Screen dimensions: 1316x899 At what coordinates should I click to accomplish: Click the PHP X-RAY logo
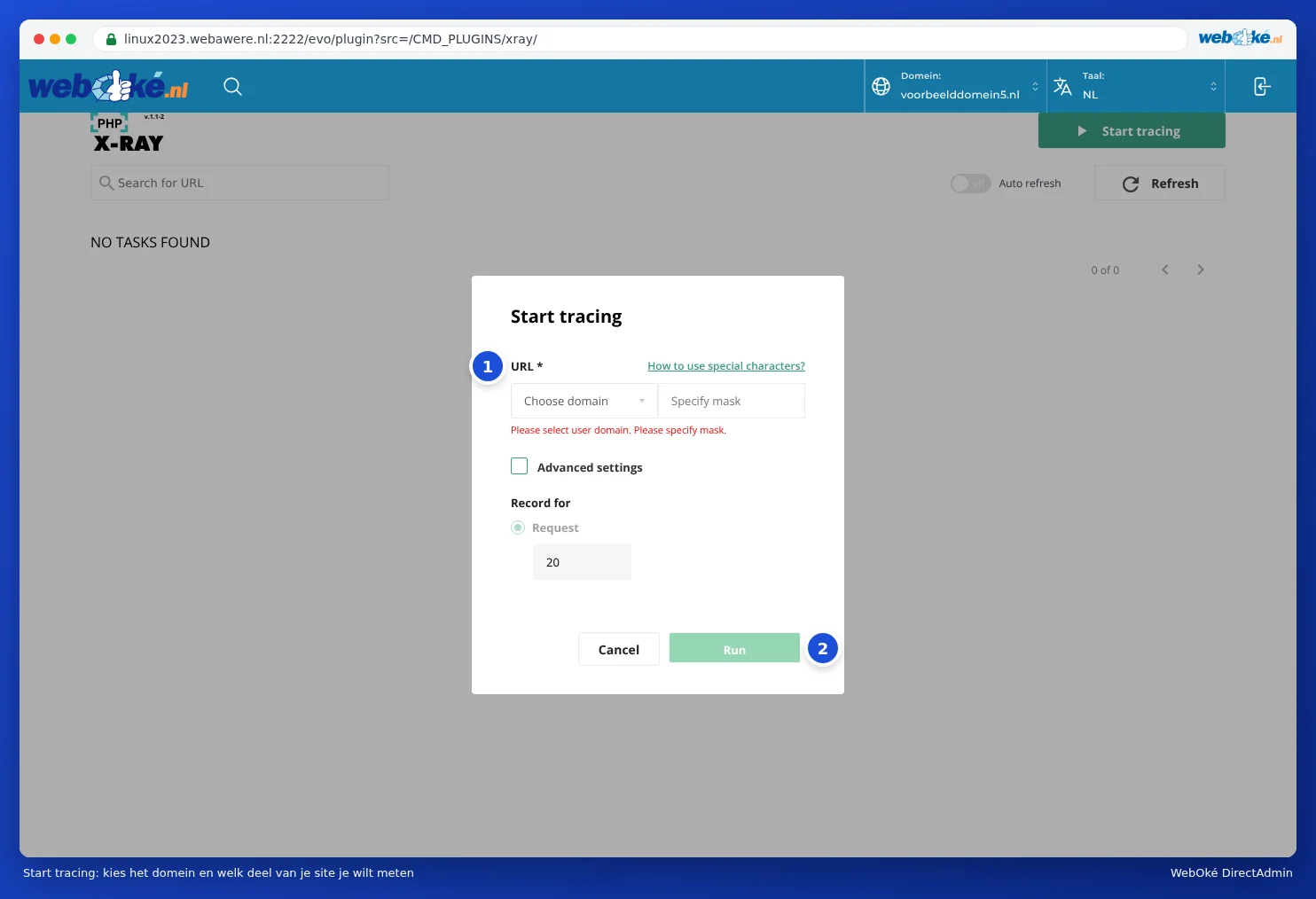[x=129, y=133]
